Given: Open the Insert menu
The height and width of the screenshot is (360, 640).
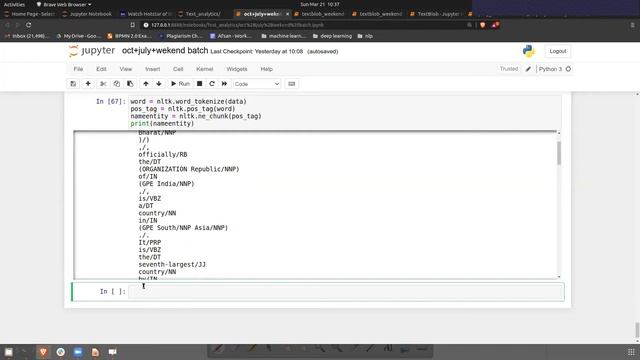Looking at the screenshot, I should (x=153, y=69).
